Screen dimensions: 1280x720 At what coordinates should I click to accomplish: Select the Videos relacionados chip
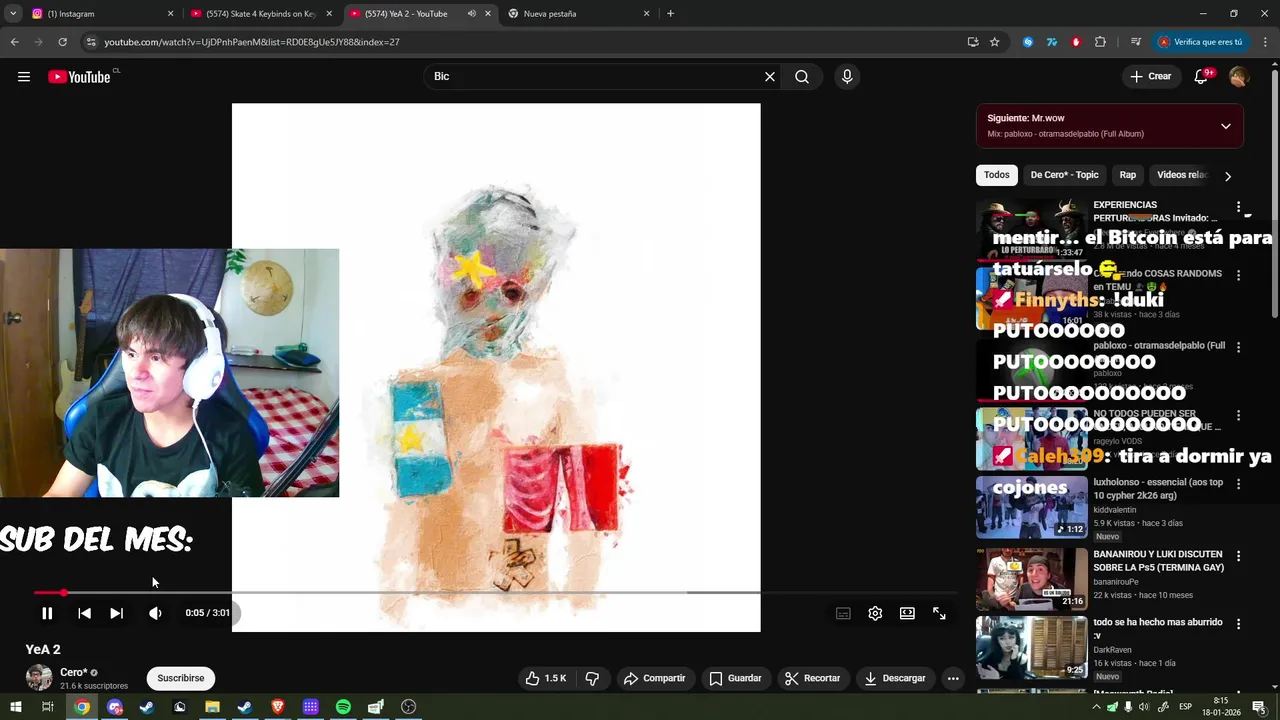(1183, 175)
